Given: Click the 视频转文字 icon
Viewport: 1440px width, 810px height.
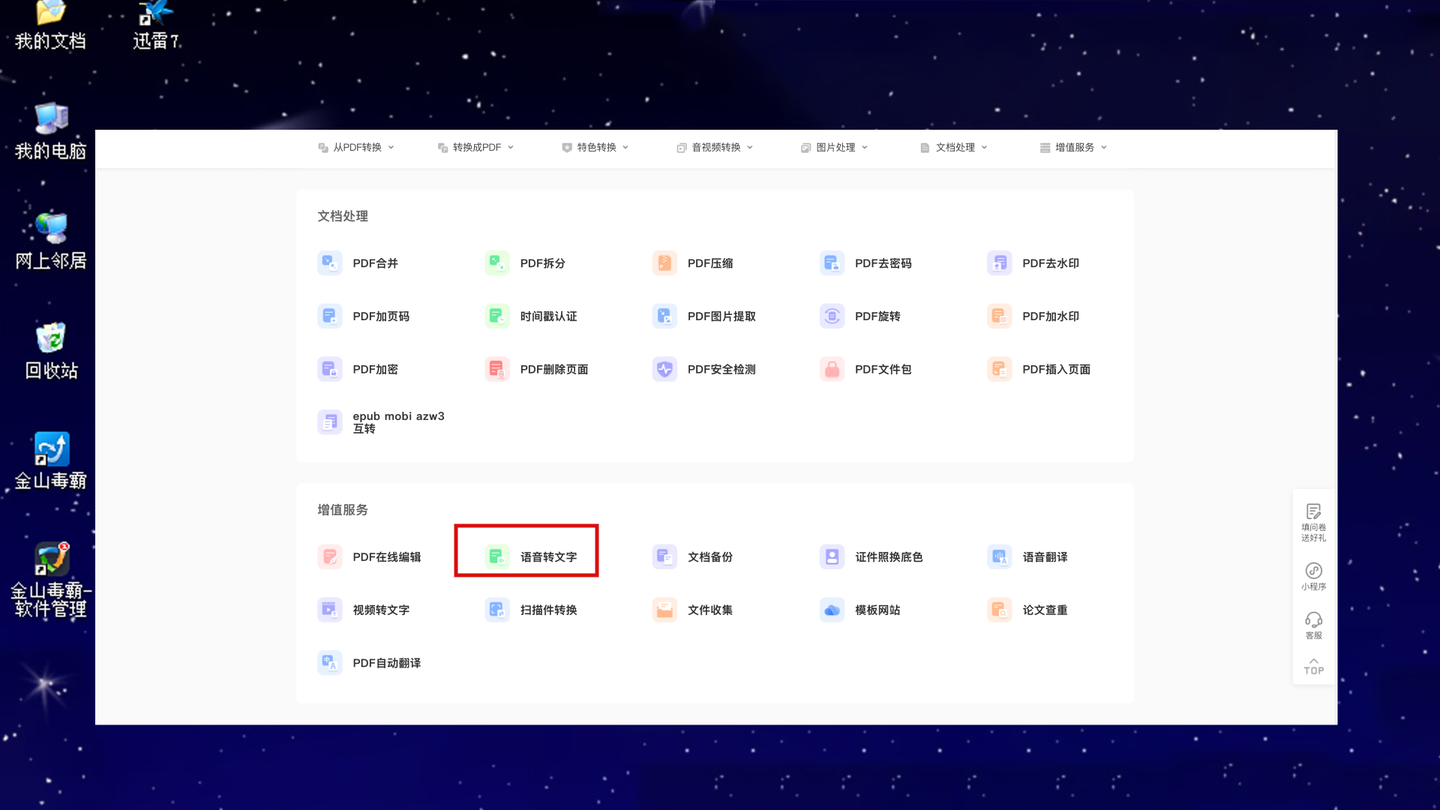Looking at the screenshot, I should coord(330,610).
